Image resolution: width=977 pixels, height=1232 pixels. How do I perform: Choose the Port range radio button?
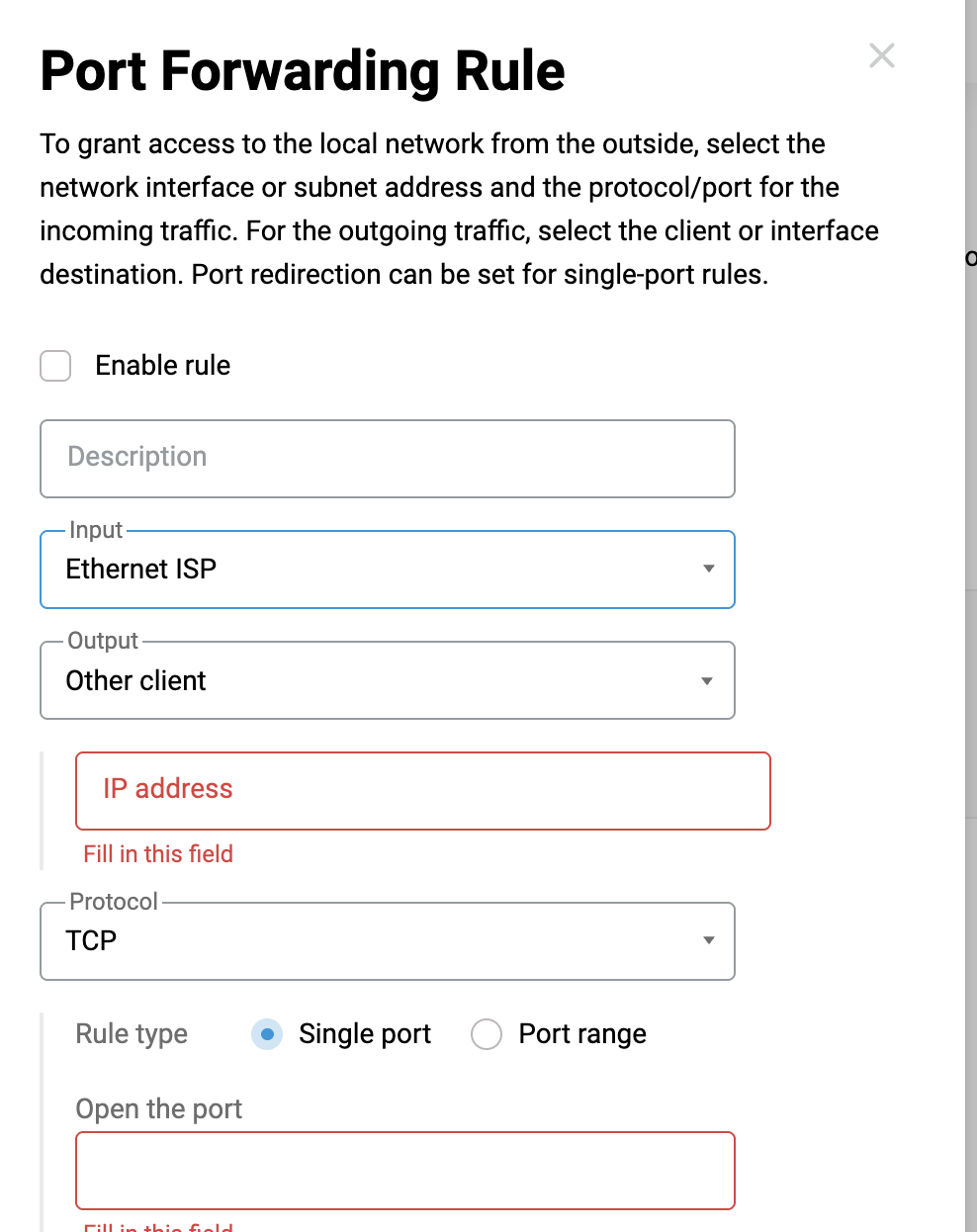(x=487, y=1034)
